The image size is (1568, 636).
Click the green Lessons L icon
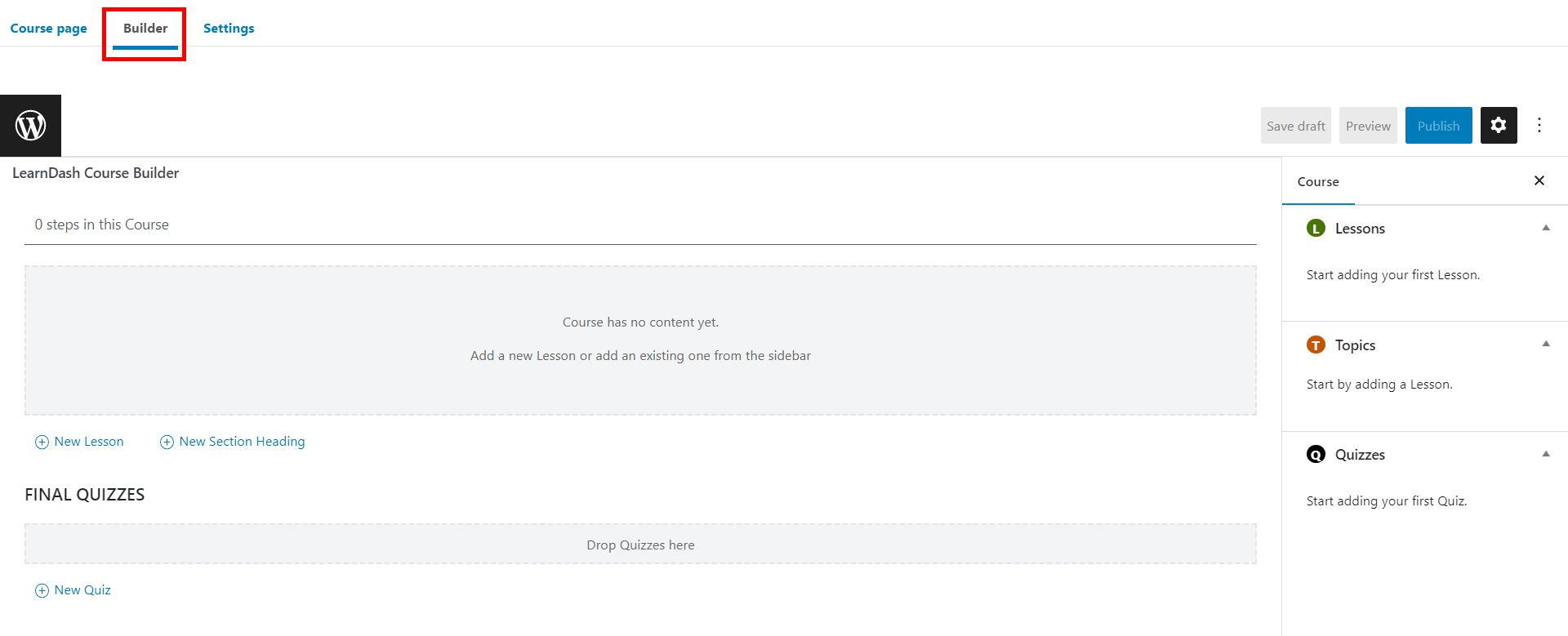tap(1316, 229)
